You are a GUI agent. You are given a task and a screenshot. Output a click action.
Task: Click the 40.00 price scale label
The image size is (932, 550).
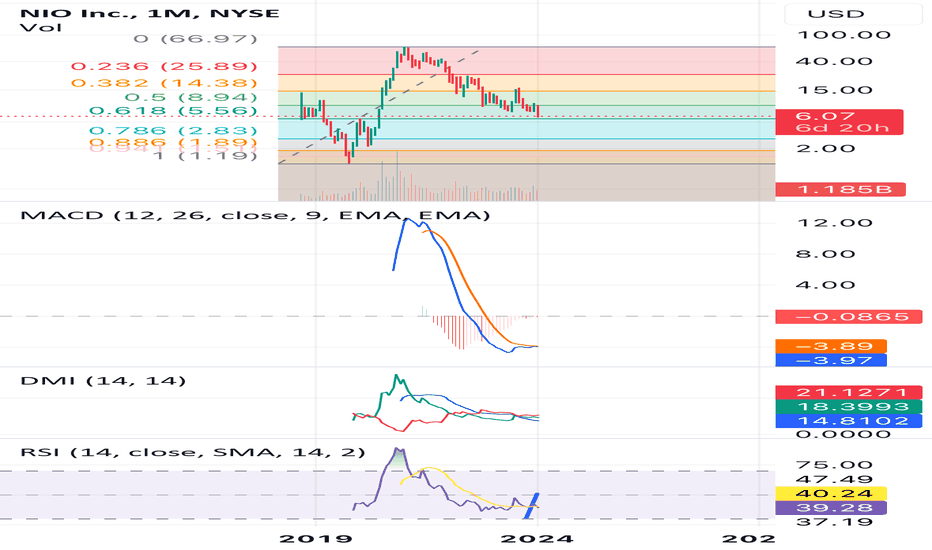(834, 62)
